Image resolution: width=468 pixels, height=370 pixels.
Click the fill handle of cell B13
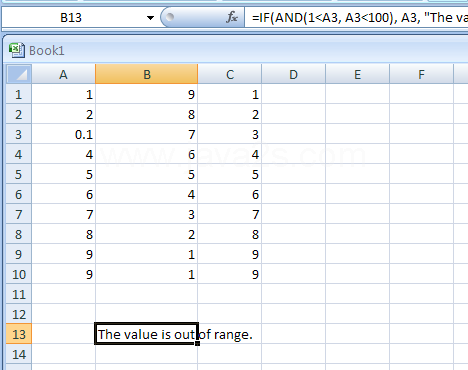pyautogui.click(x=198, y=343)
